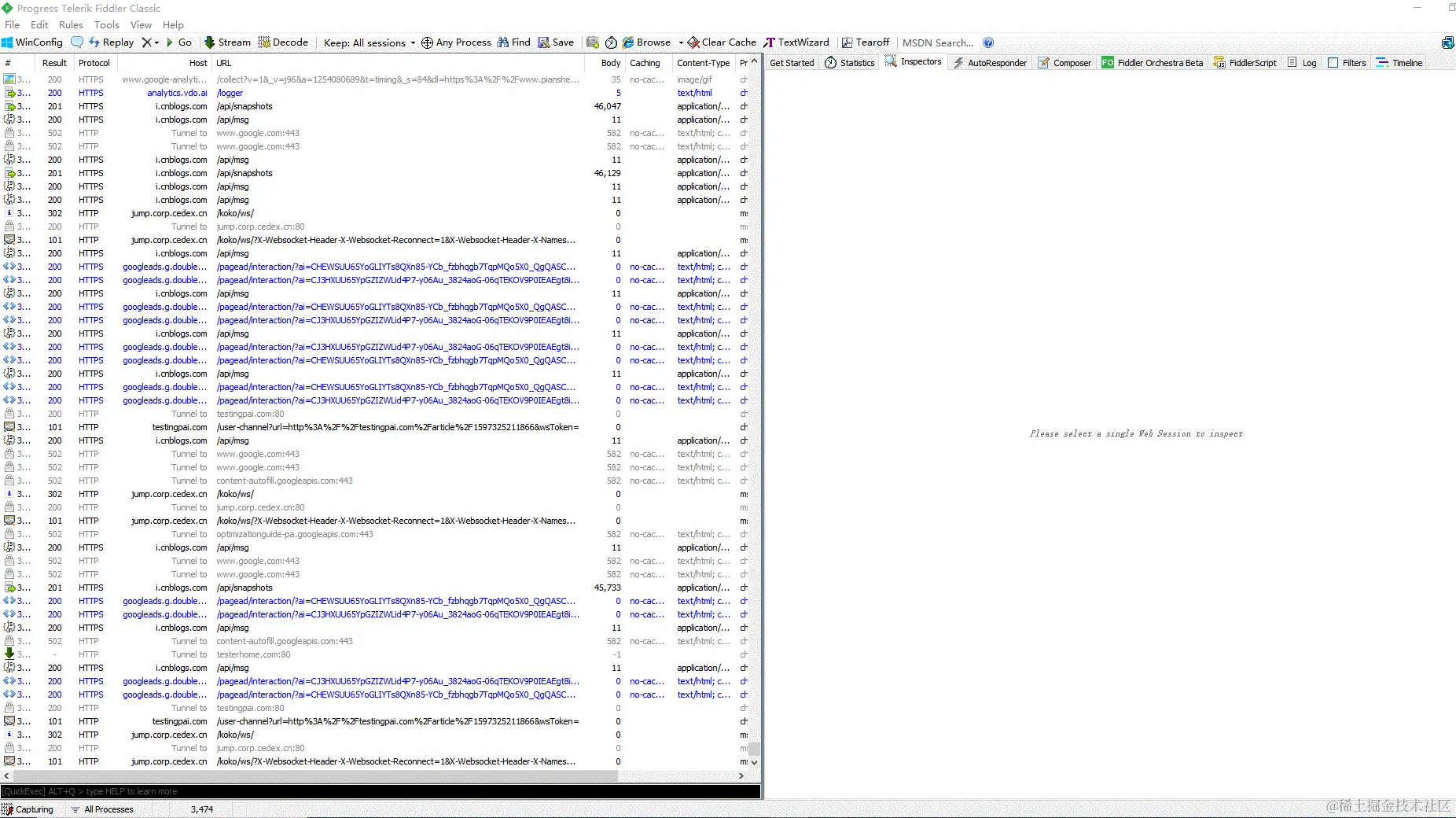Sort sessions by Body column header
1456x818 pixels.
point(605,63)
